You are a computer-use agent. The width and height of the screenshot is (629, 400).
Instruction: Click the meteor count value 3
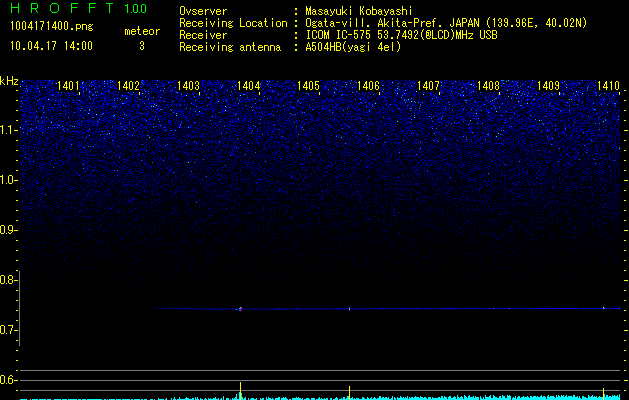(141, 45)
